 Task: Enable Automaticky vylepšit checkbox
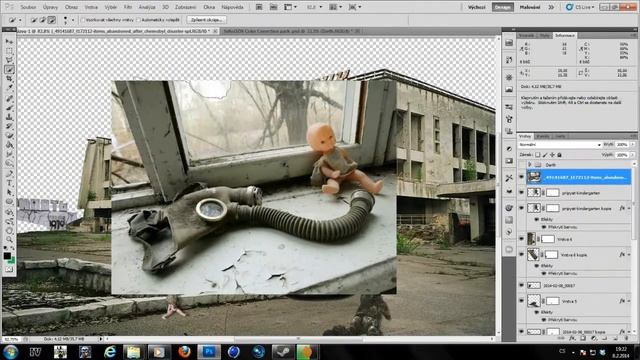(138, 20)
